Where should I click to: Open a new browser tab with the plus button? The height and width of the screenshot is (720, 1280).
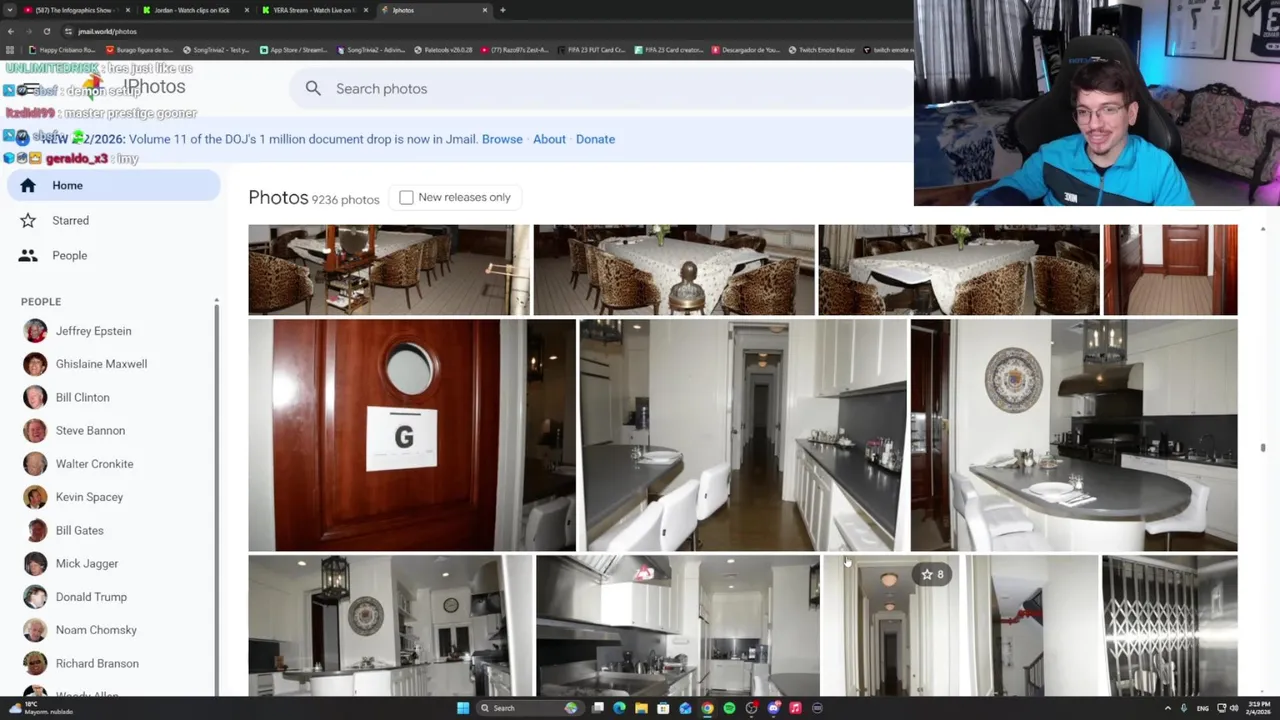tap(502, 10)
